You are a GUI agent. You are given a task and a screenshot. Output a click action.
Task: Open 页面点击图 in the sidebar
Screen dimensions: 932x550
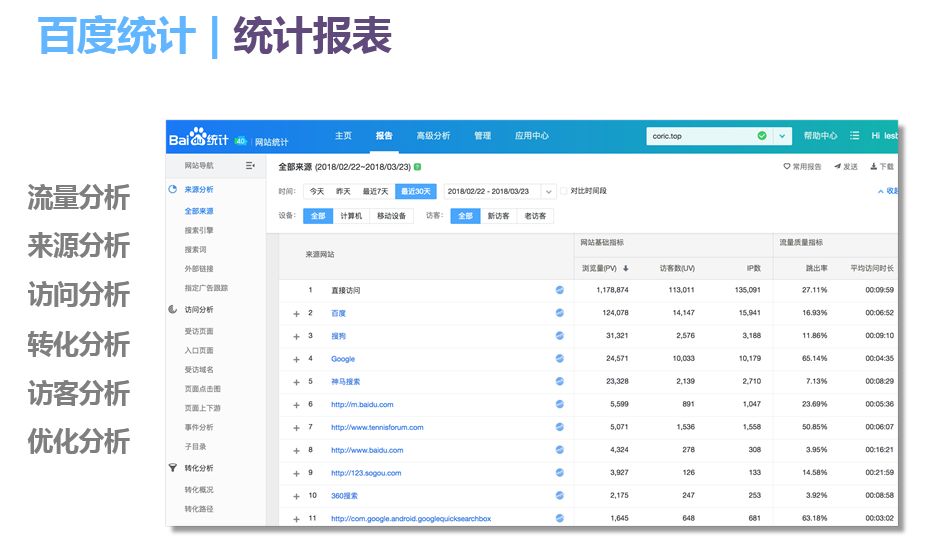click(x=202, y=389)
